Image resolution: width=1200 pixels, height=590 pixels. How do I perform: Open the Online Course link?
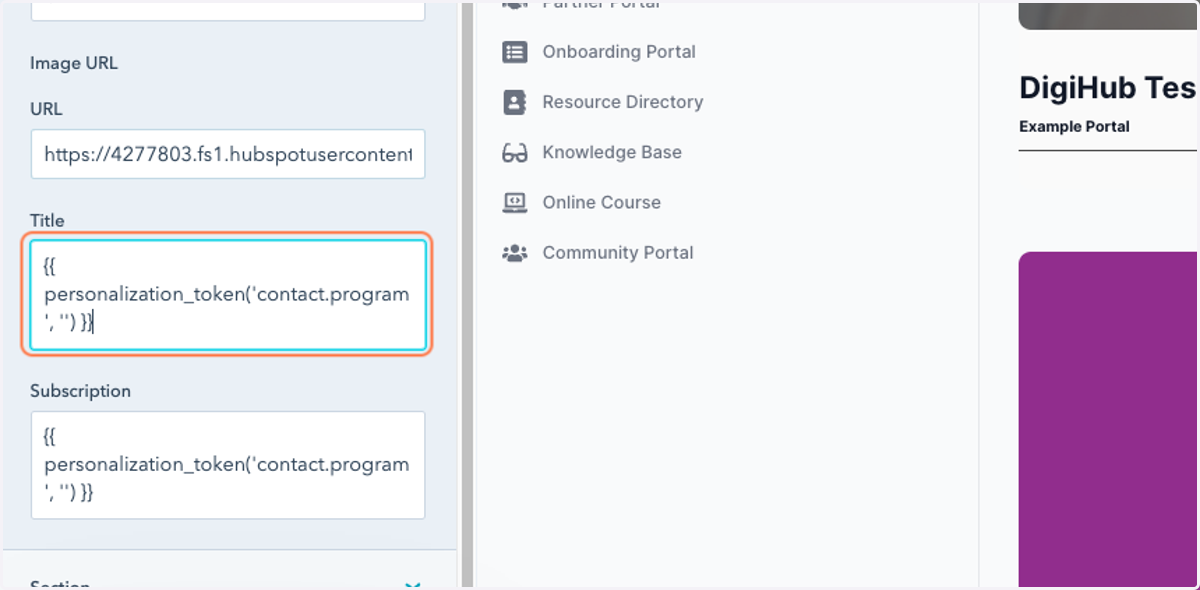[602, 202]
